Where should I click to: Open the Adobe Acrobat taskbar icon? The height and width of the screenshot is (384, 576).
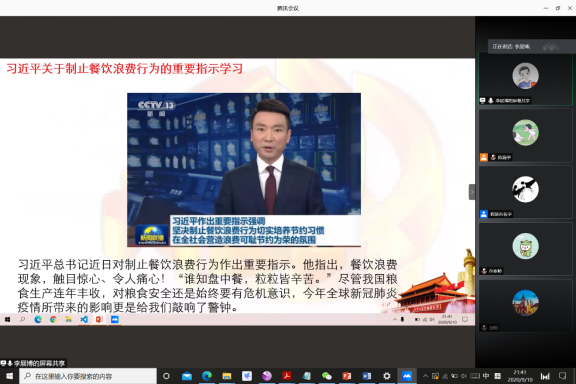(x=287, y=376)
